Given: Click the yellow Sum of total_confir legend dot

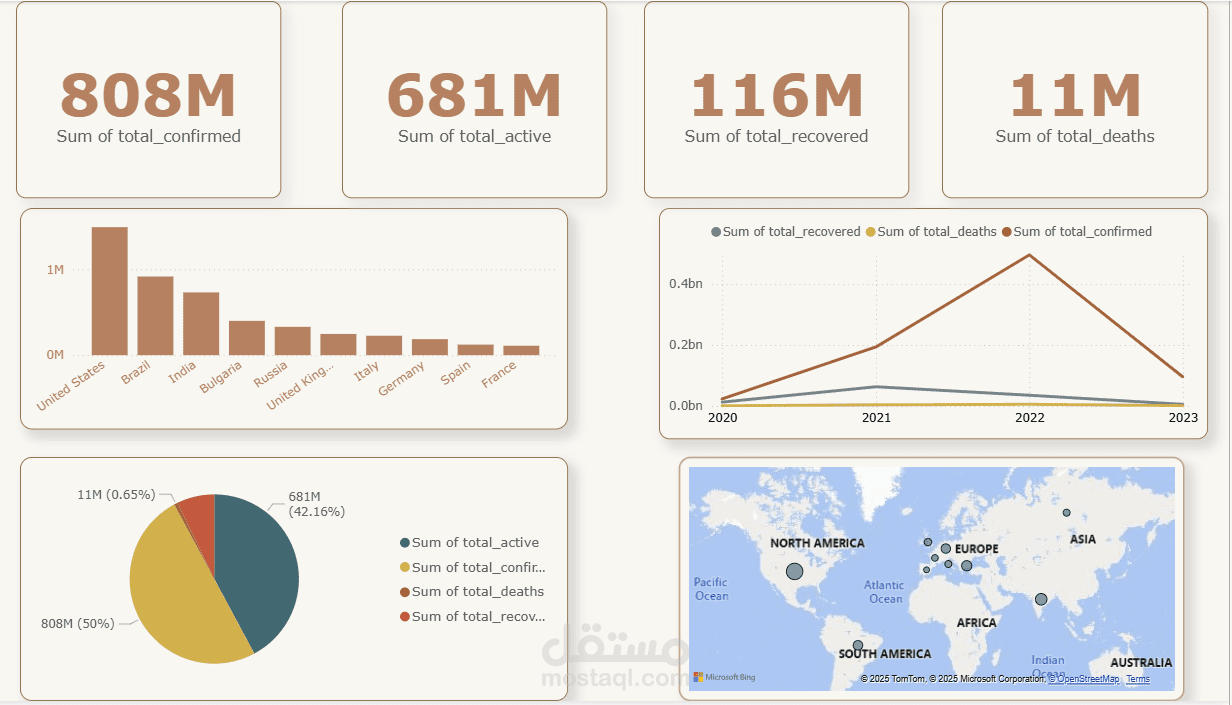Looking at the screenshot, I should click(405, 567).
